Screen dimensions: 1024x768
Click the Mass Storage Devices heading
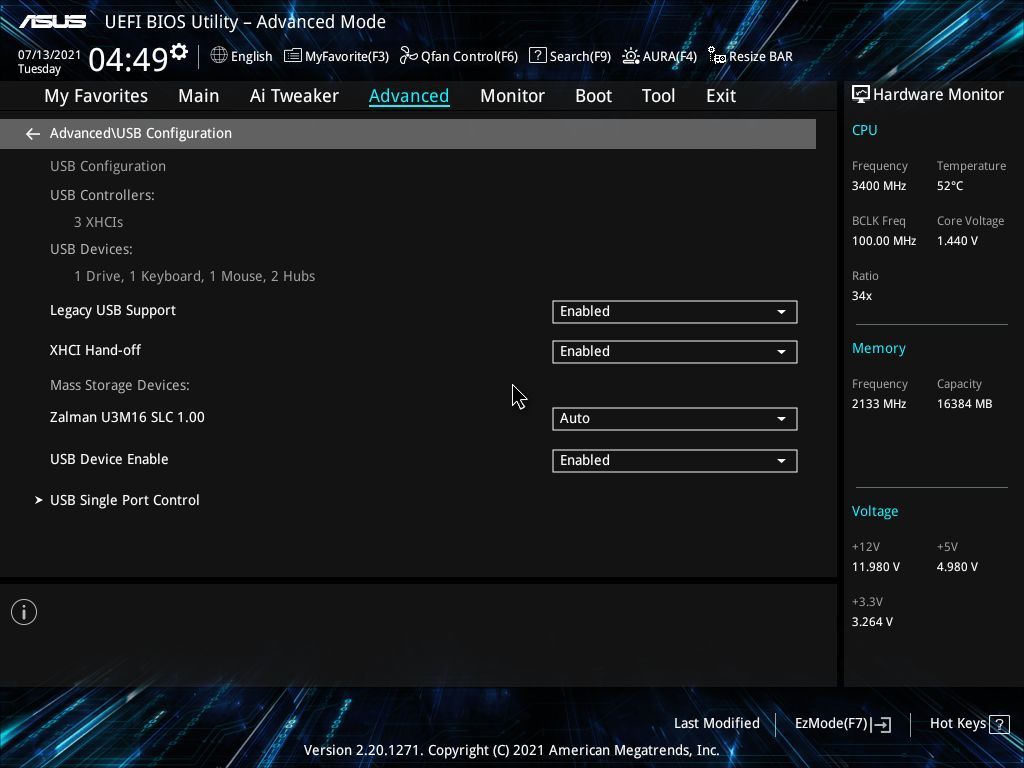tap(120, 385)
